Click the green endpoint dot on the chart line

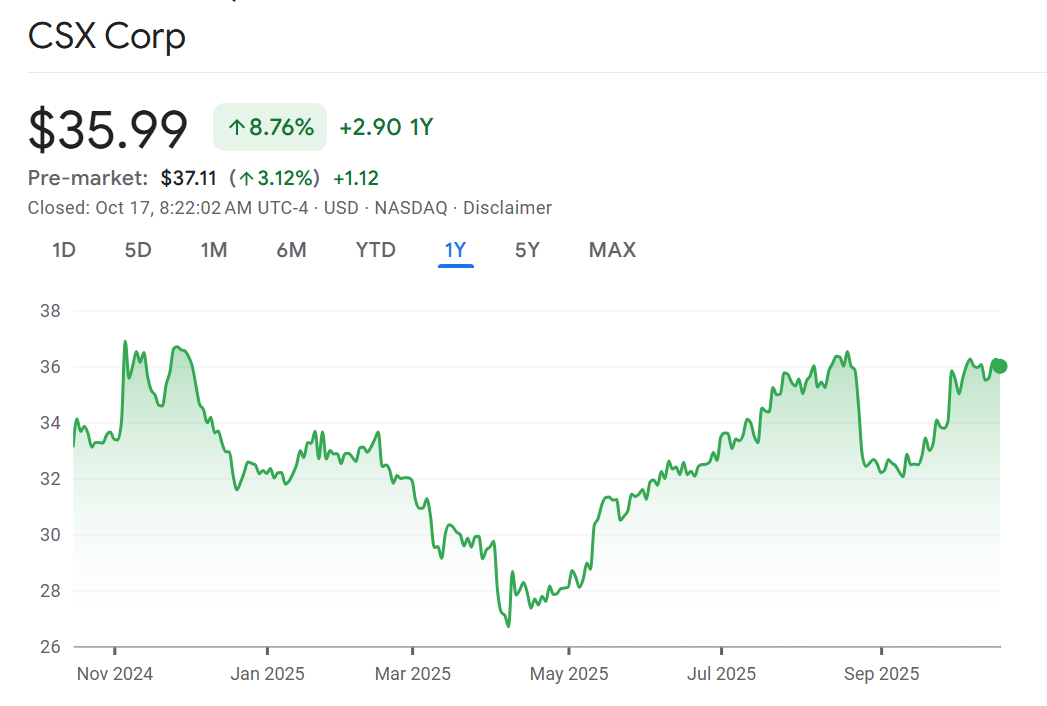pyautogui.click(x=999, y=366)
